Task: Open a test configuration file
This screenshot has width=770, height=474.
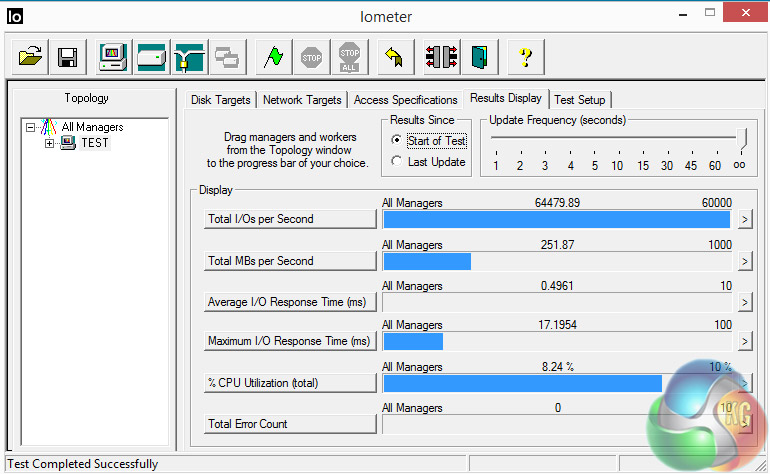Action: (29, 56)
